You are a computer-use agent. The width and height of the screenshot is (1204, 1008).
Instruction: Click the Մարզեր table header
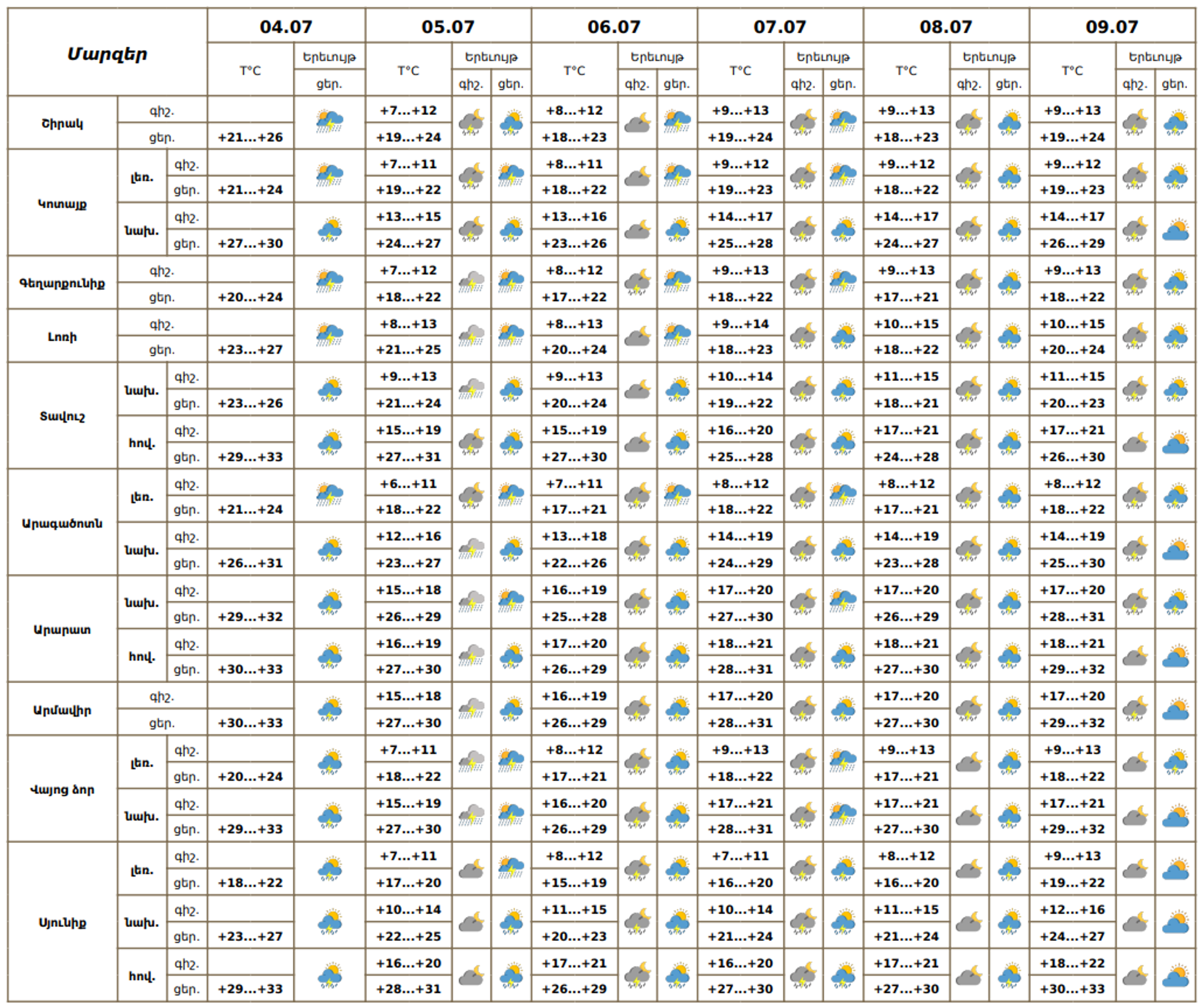(107, 53)
